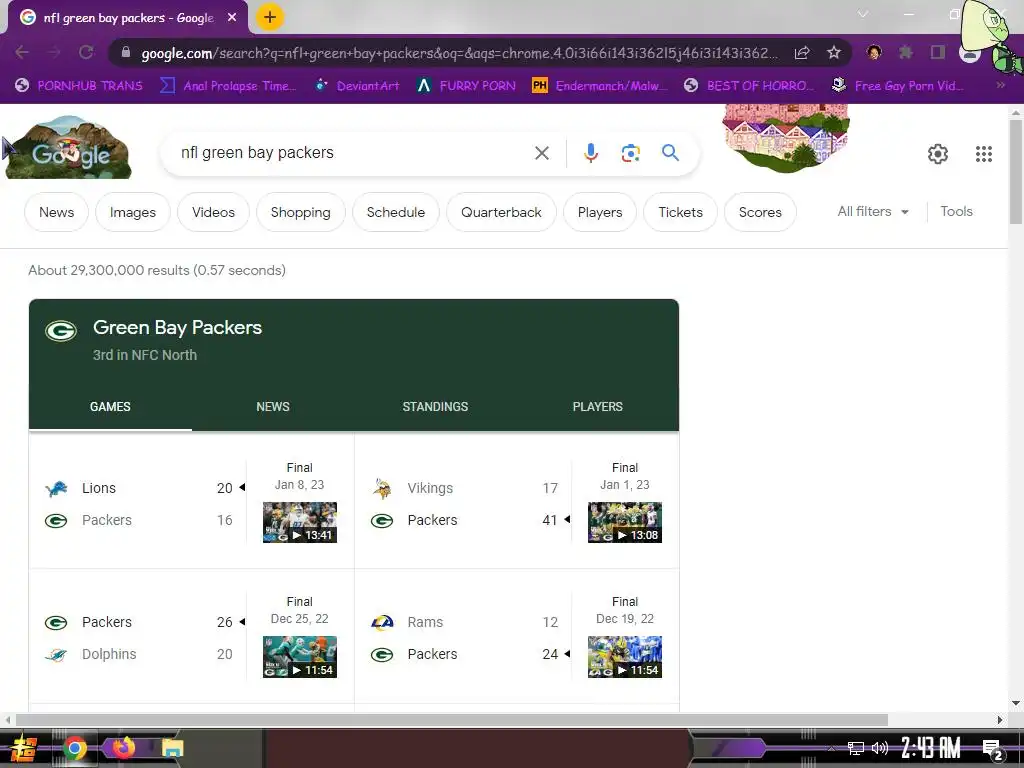Viewport: 1024px width, 768px height.
Task: Bookmark this page with the star icon
Action: pyautogui.click(x=833, y=52)
